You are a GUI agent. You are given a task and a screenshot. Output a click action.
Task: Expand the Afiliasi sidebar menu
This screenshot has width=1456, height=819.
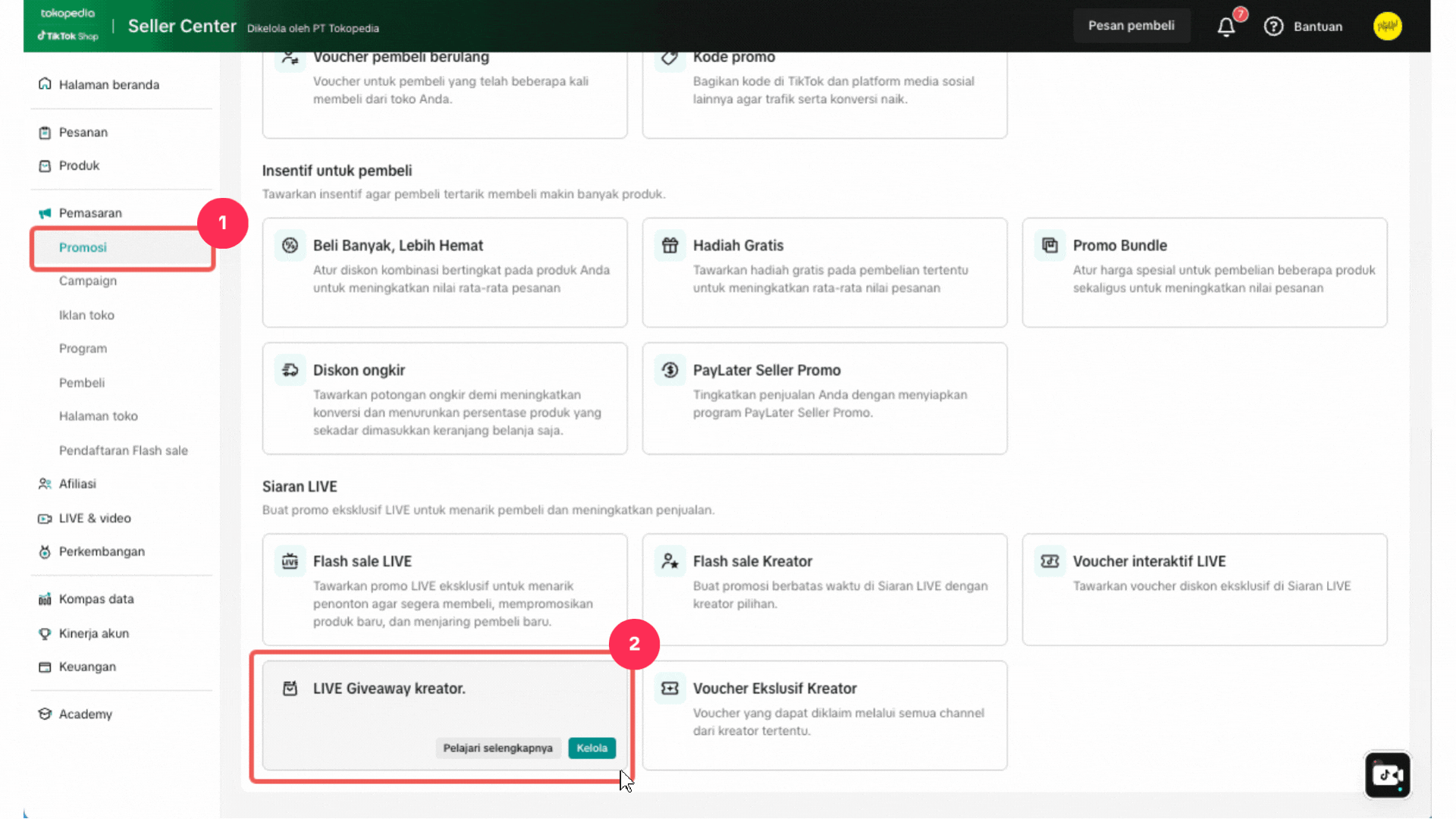[x=77, y=484]
